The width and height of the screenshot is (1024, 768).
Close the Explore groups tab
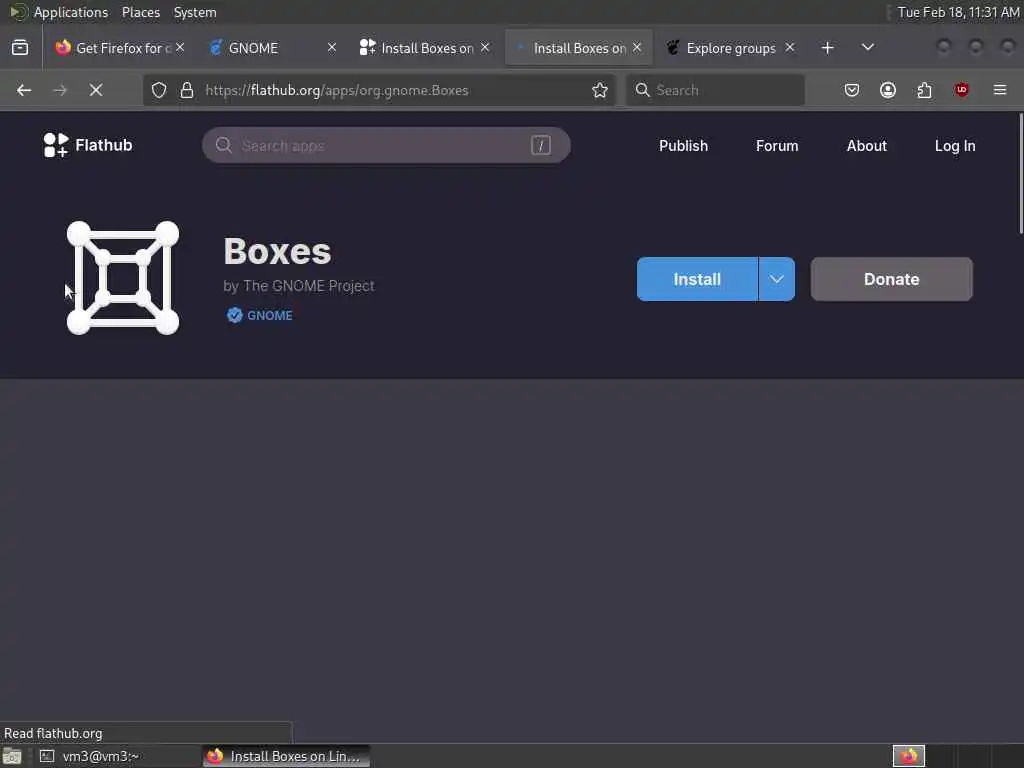click(790, 48)
